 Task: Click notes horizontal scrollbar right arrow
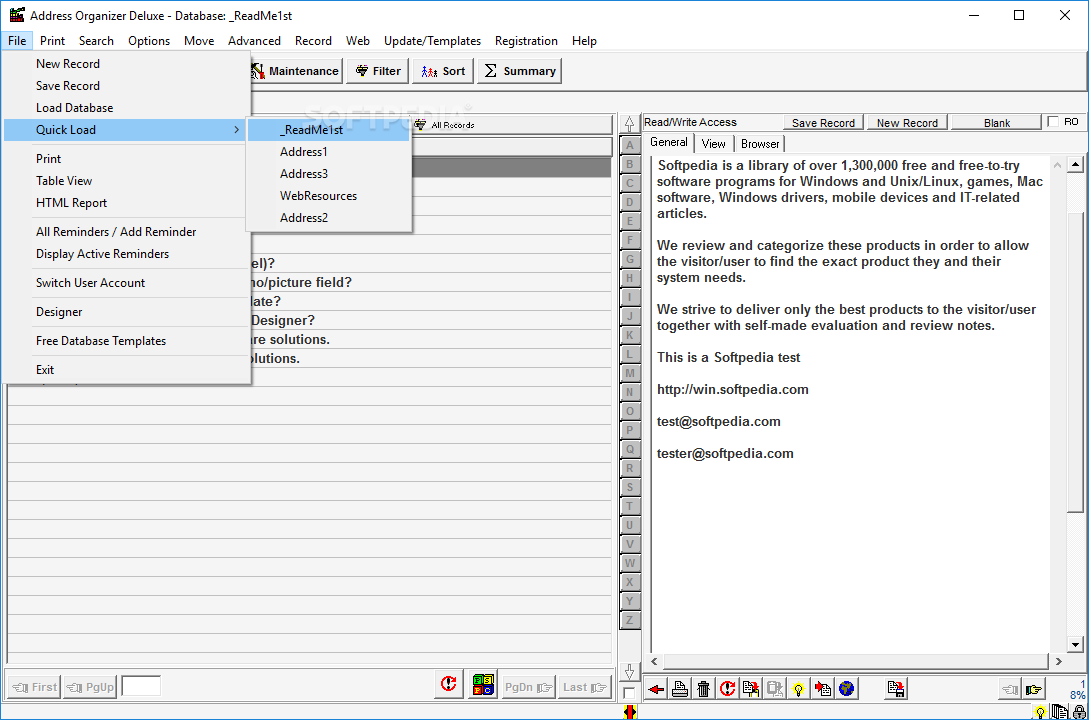click(1058, 662)
